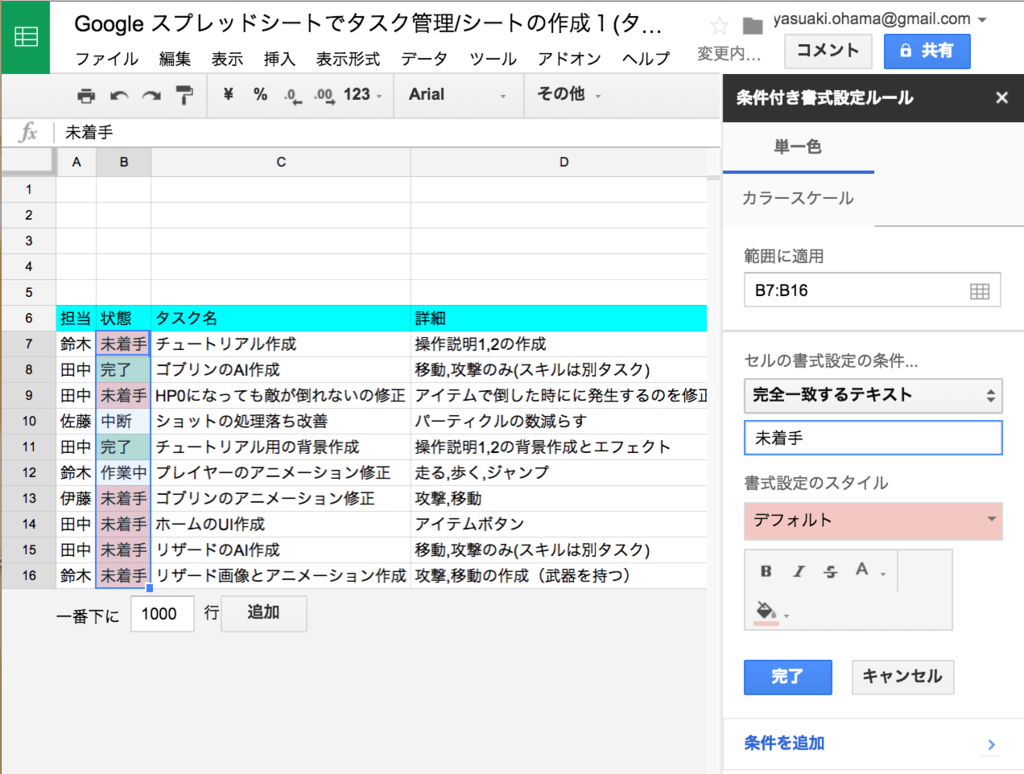Click the B7:B16 range input field
Viewport: 1024px width, 774px height.
(872, 291)
